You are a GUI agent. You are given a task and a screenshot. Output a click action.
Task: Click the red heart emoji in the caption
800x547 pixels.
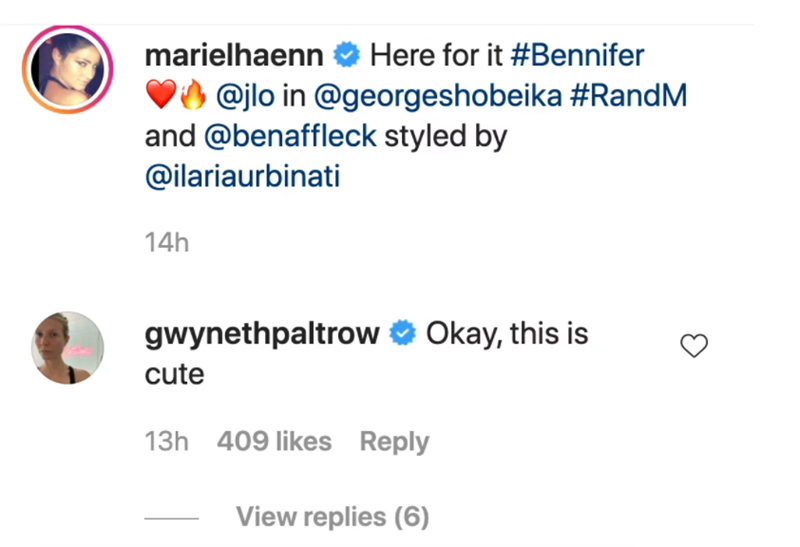(160, 97)
